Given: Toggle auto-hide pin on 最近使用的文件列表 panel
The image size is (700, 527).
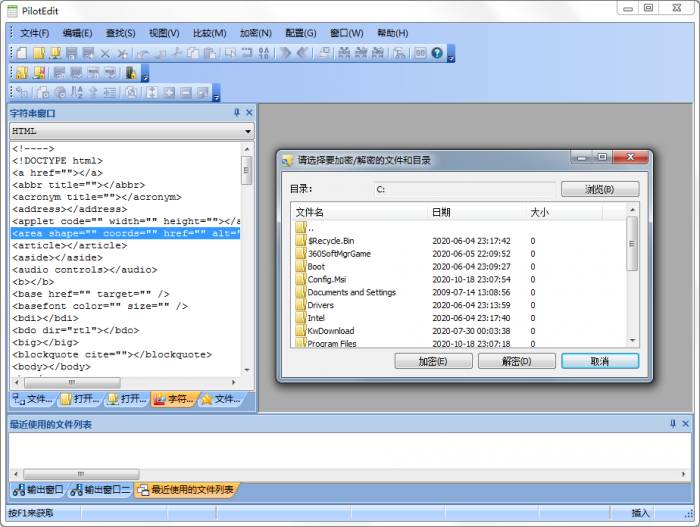Looking at the screenshot, I should pos(672,424).
